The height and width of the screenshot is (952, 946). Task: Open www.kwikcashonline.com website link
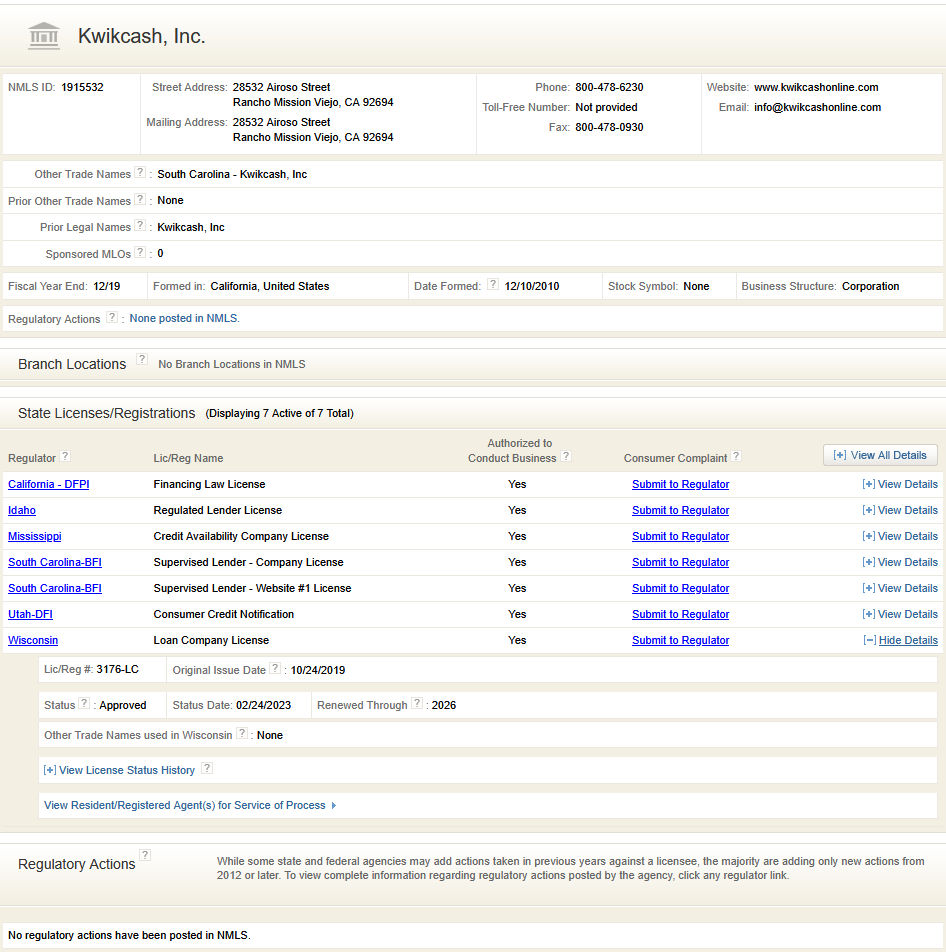pyautogui.click(x=816, y=87)
